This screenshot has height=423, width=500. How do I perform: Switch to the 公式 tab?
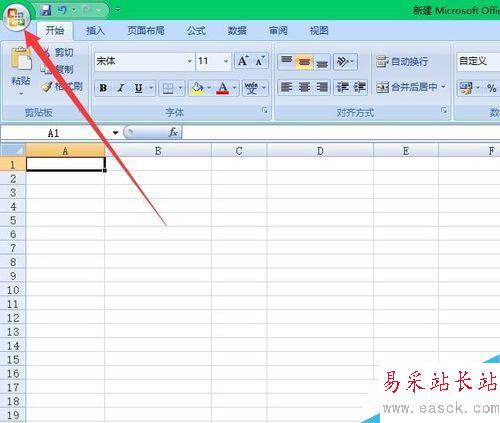(x=196, y=31)
